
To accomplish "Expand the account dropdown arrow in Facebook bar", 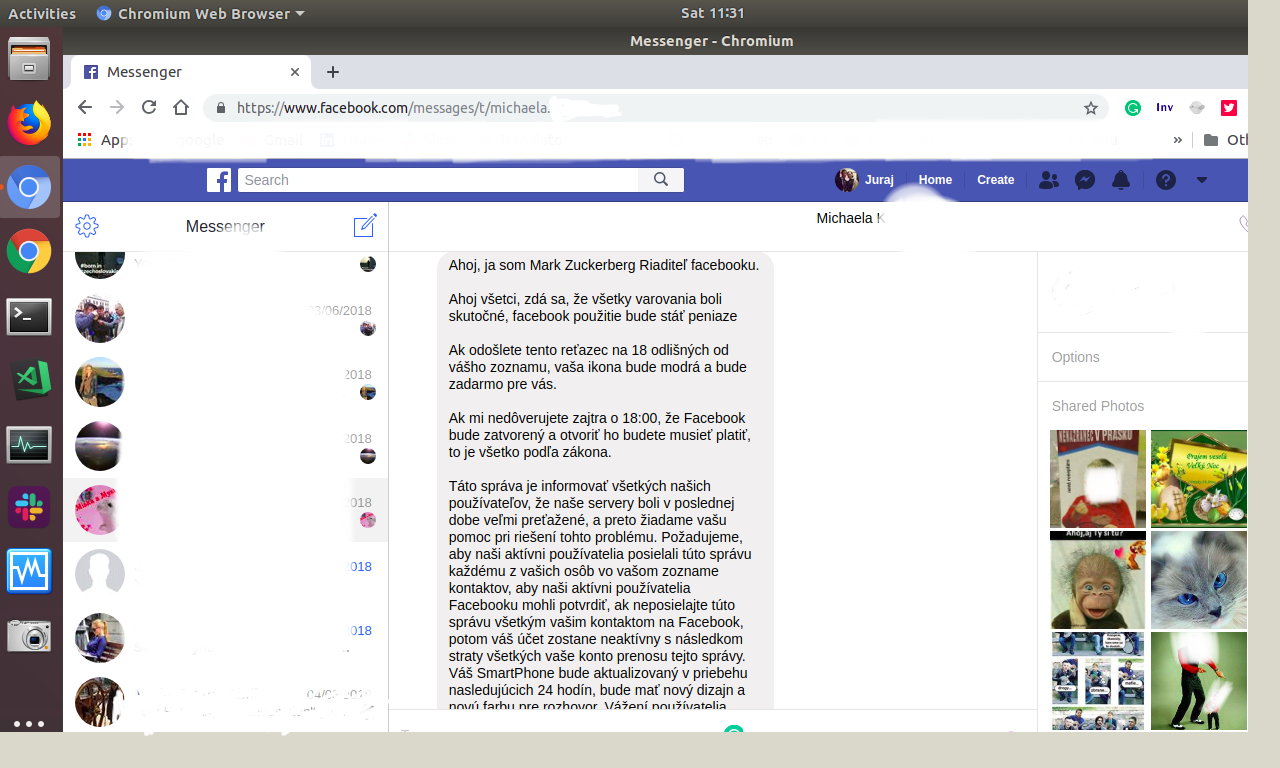I will click(1202, 180).
